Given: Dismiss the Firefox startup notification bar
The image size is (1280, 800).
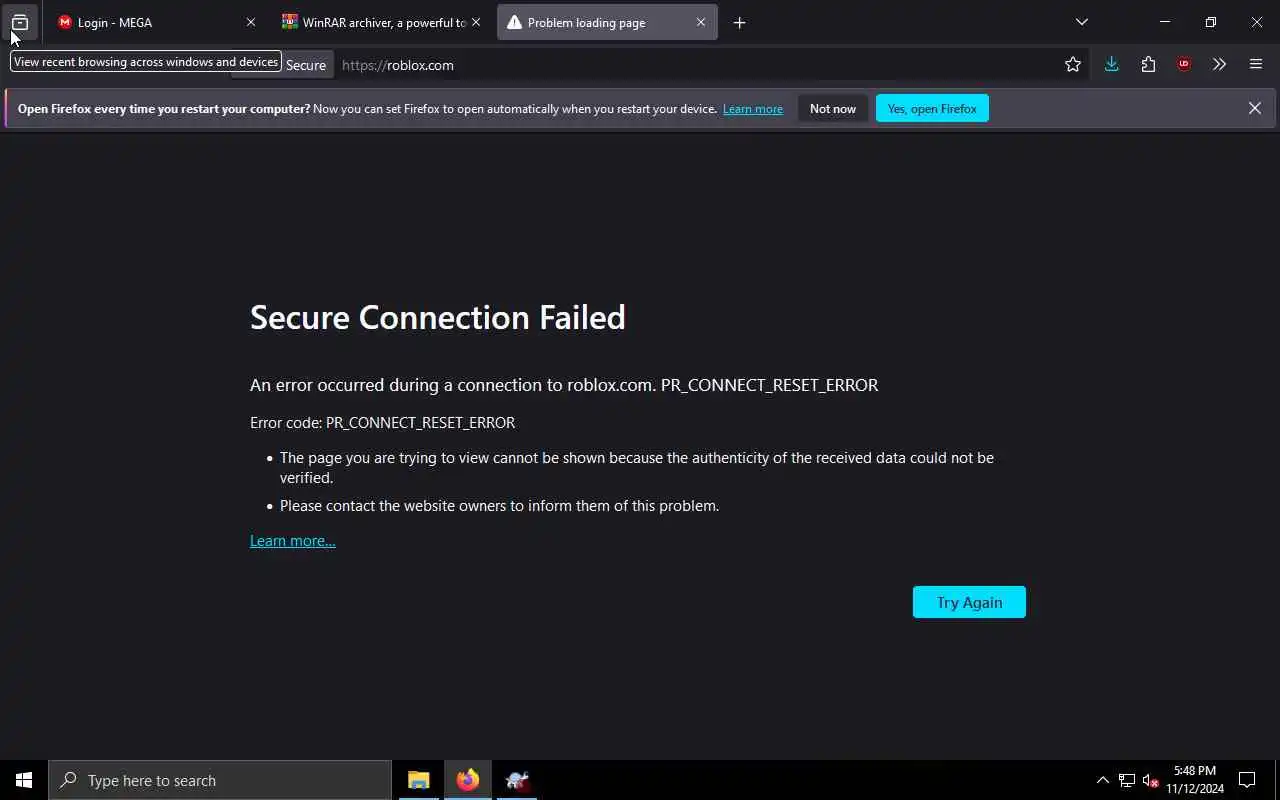Looking at the screenshot, I should 1255,108.
